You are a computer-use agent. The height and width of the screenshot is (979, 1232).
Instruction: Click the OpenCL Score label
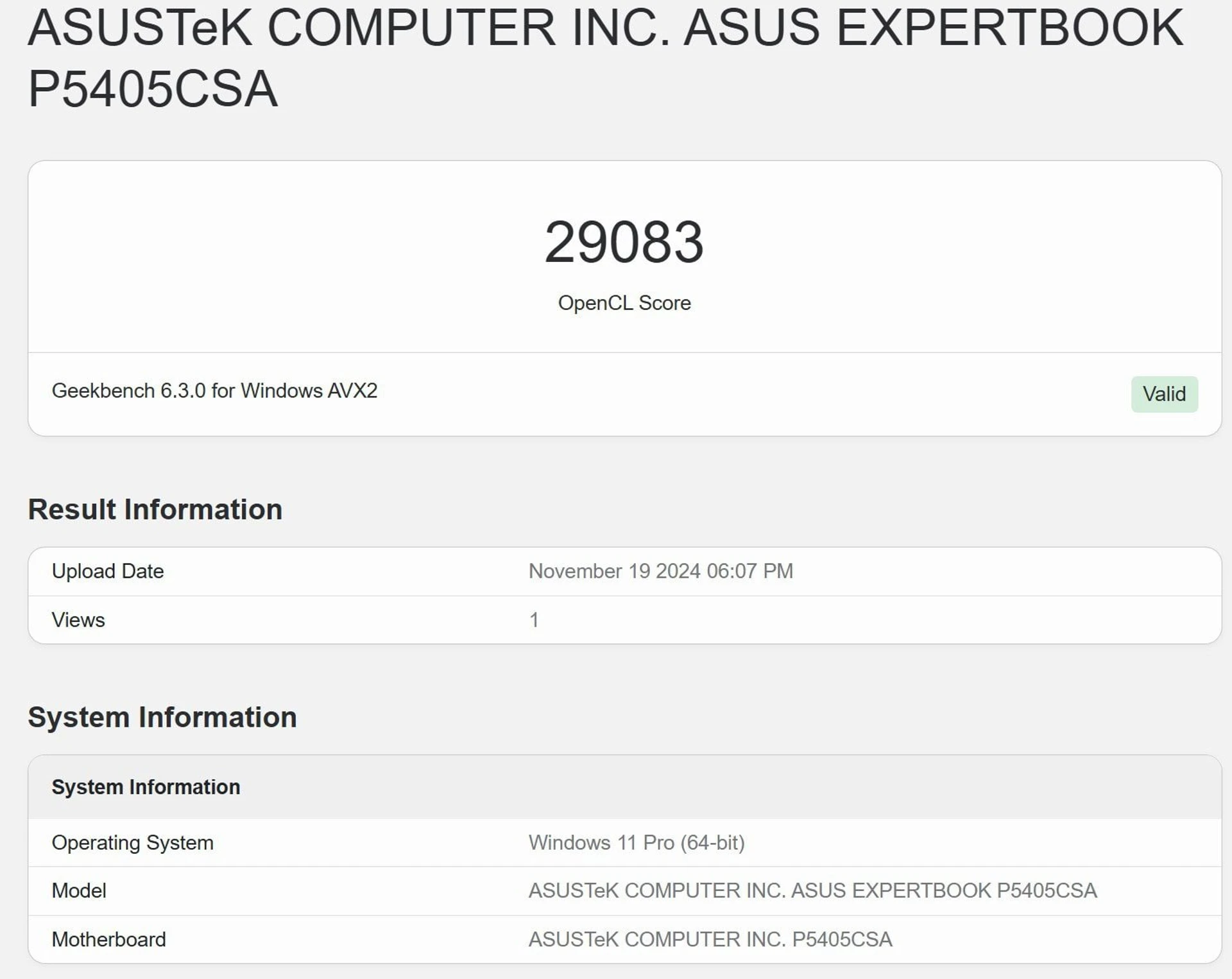[624, 303]
